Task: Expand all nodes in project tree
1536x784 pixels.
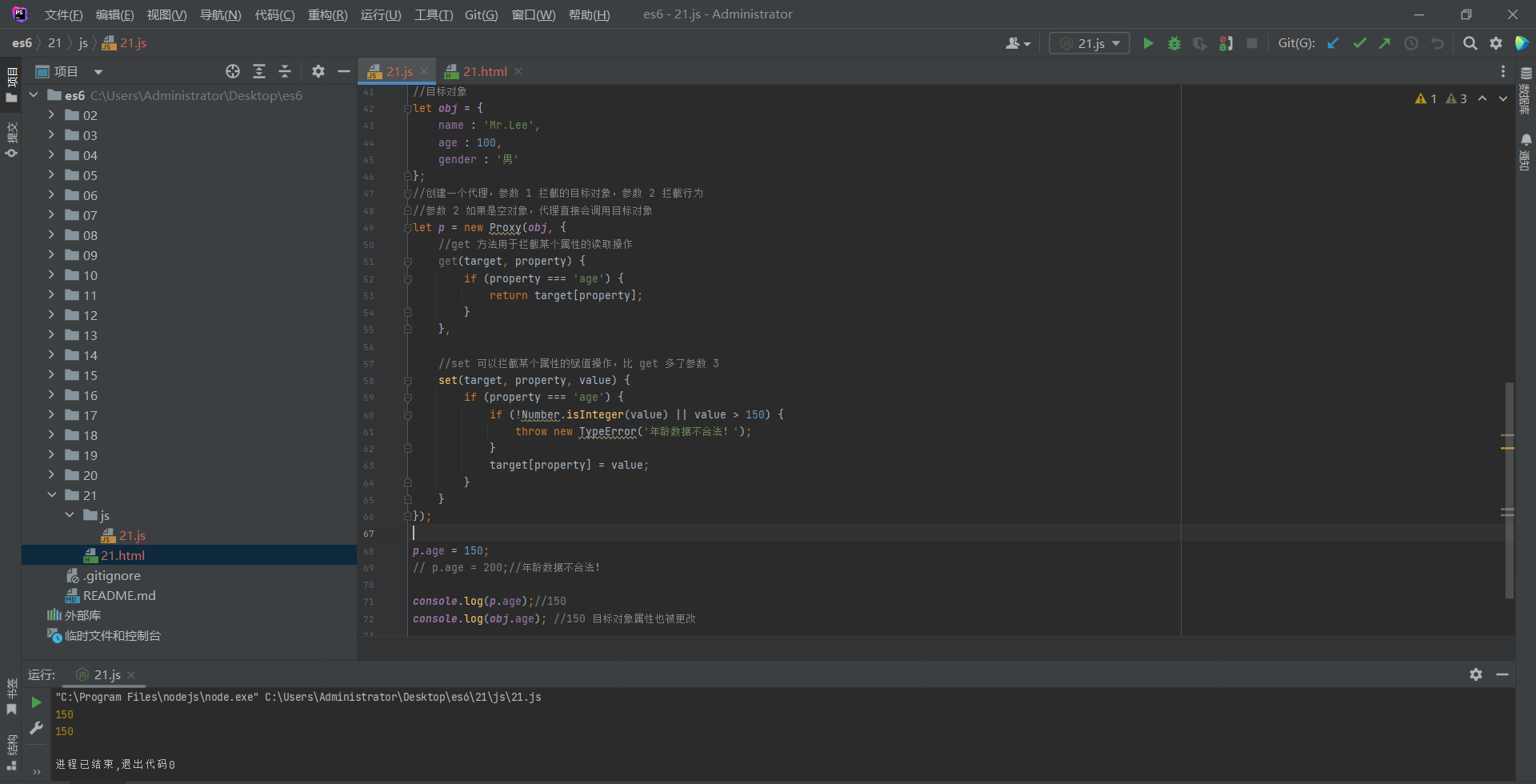Action: coord(259,71)
